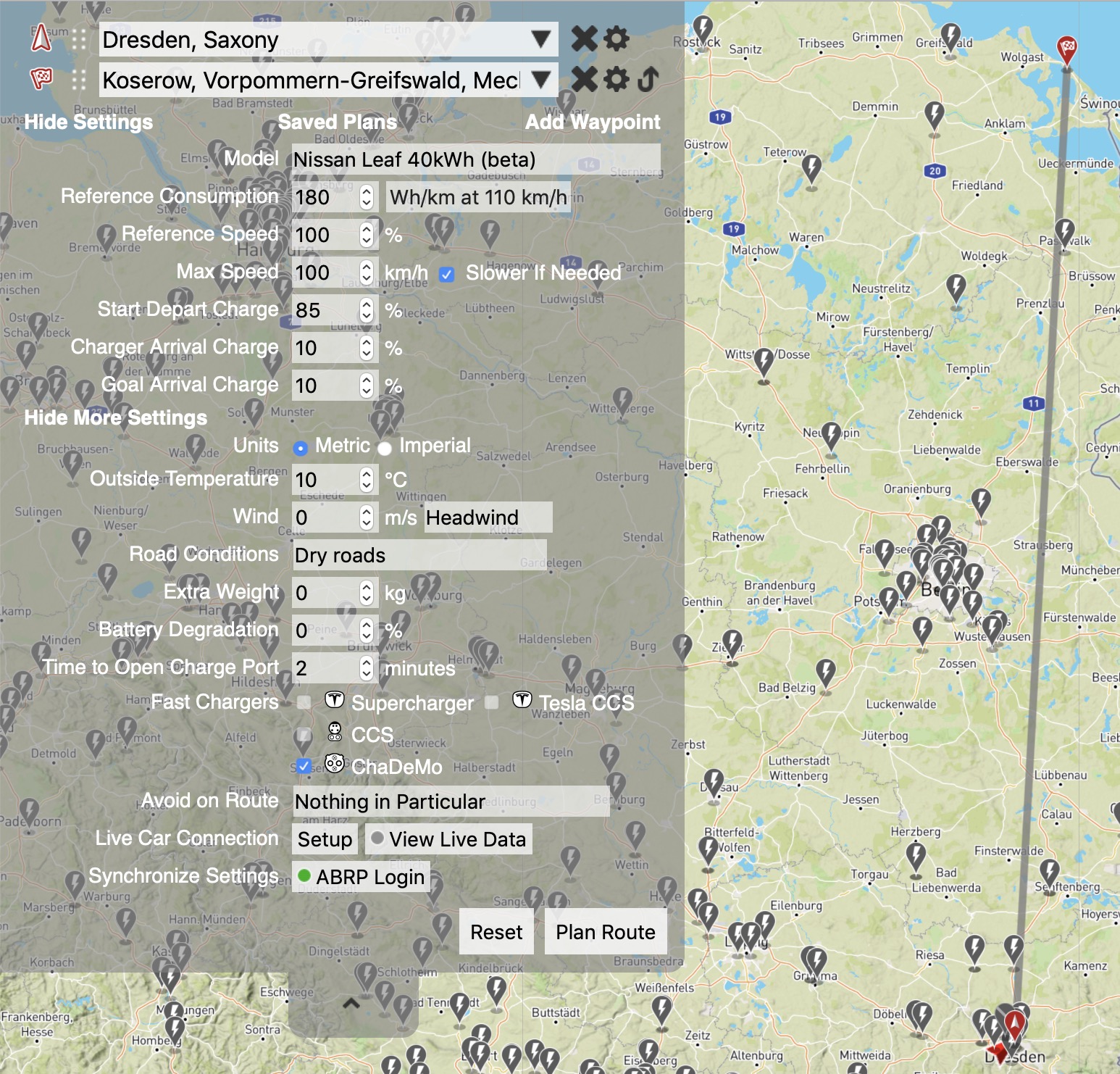Click the Tesla CCS logo icon
This screenshot has width=1120, height=1074.
coord(522,700)
